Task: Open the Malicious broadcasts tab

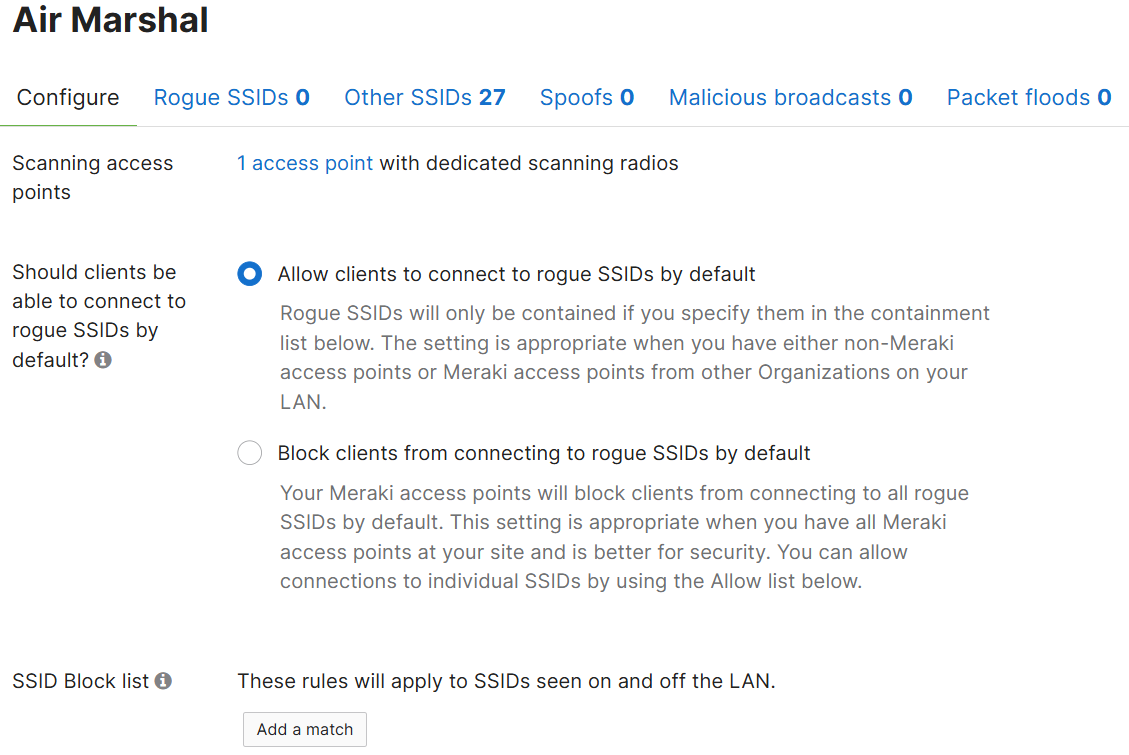Action: (x=791, y=98)
